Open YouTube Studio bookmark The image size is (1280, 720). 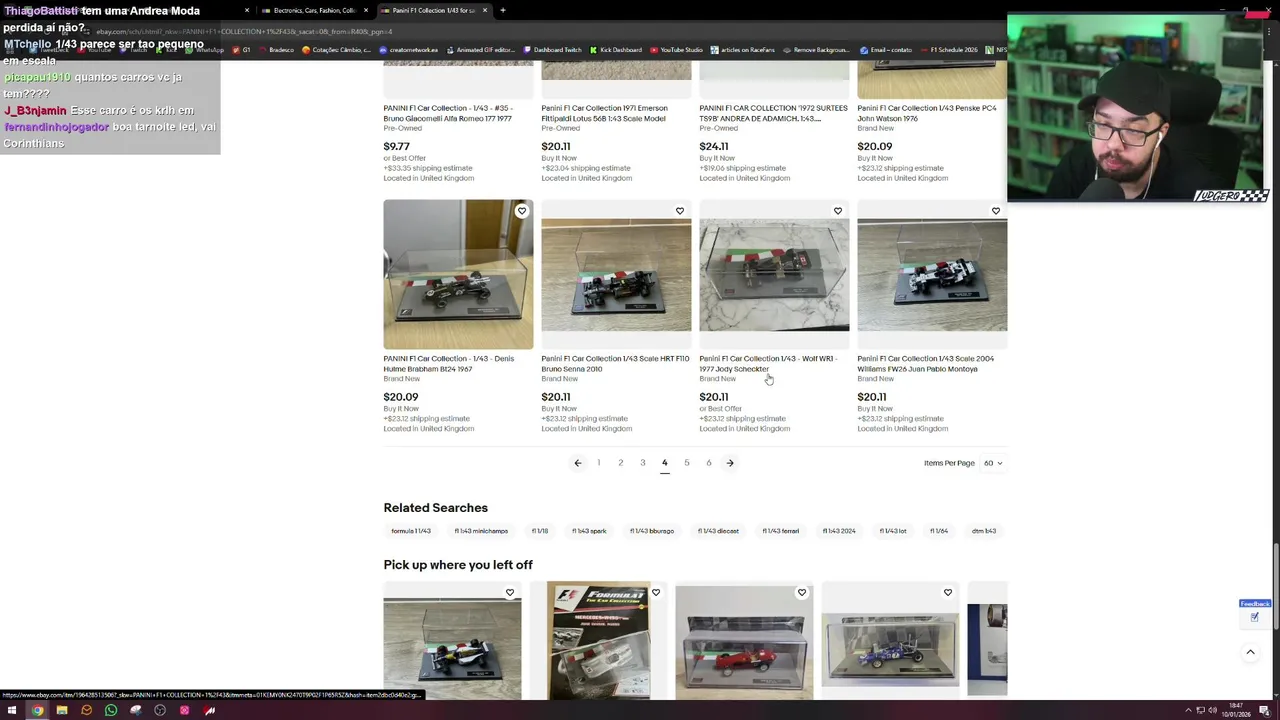pyautogui.click(x=677, y=50)
